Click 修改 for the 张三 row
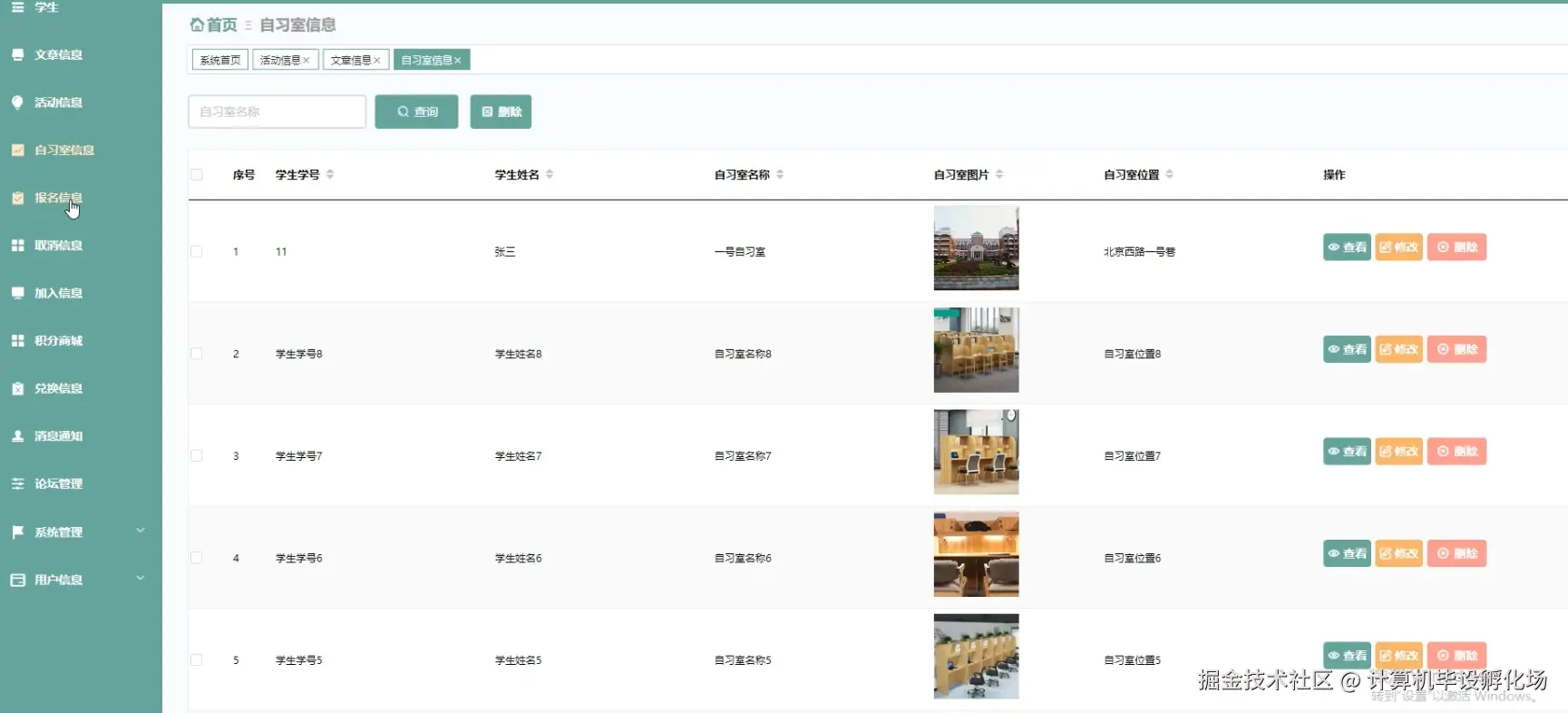Viewport: 1568px width, 713px height. click(x=1398, y=247)
